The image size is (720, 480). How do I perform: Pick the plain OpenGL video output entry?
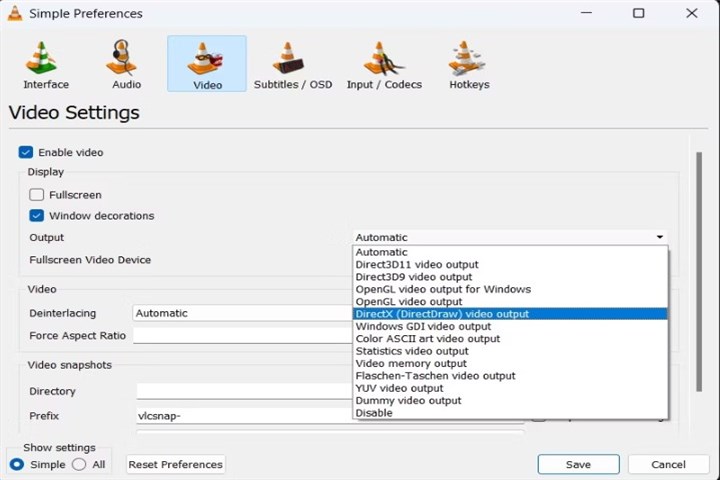(510, 302)
